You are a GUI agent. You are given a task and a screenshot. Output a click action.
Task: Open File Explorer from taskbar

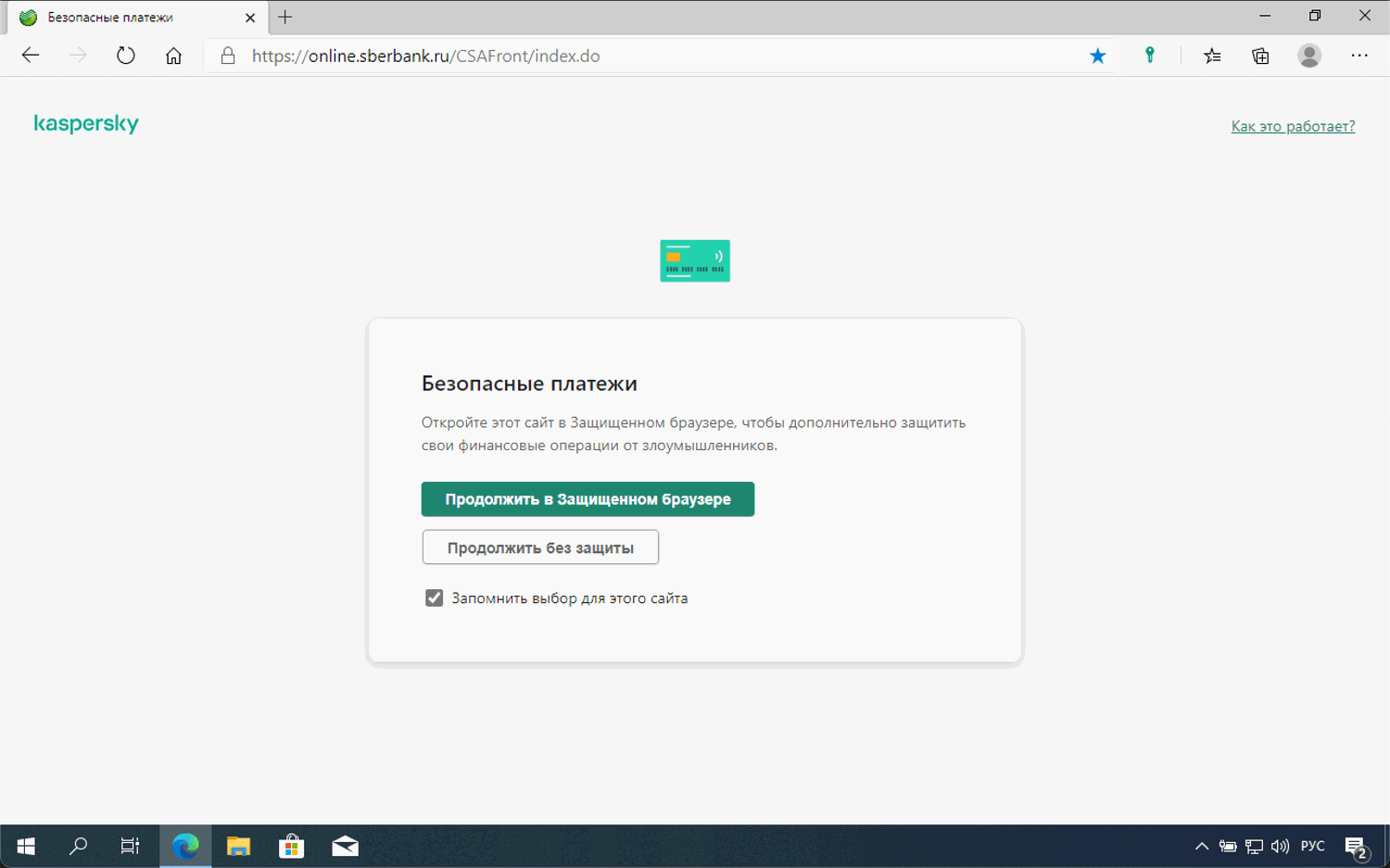239,846
